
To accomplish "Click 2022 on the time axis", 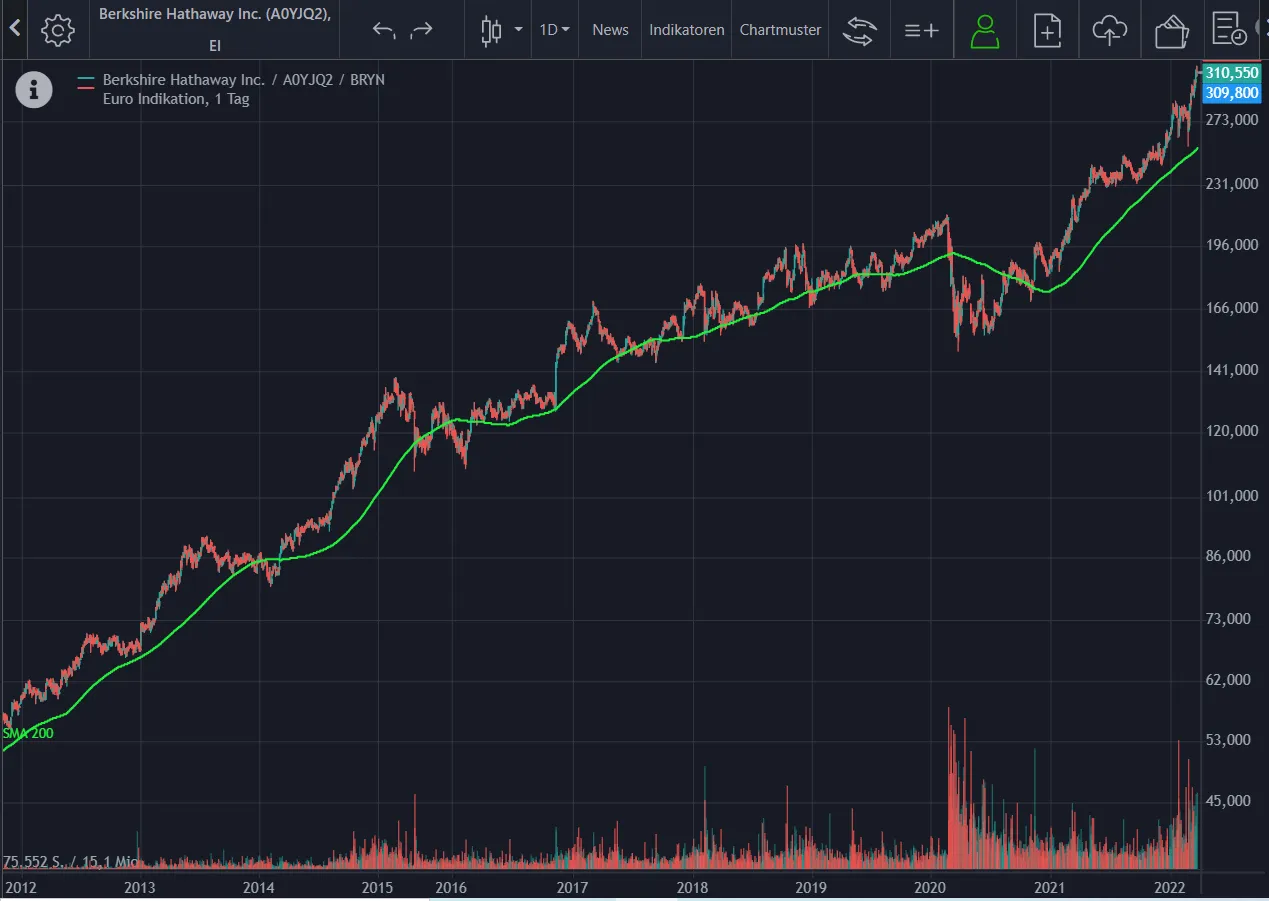I will pyautogui.click(x=1169, y=887).
